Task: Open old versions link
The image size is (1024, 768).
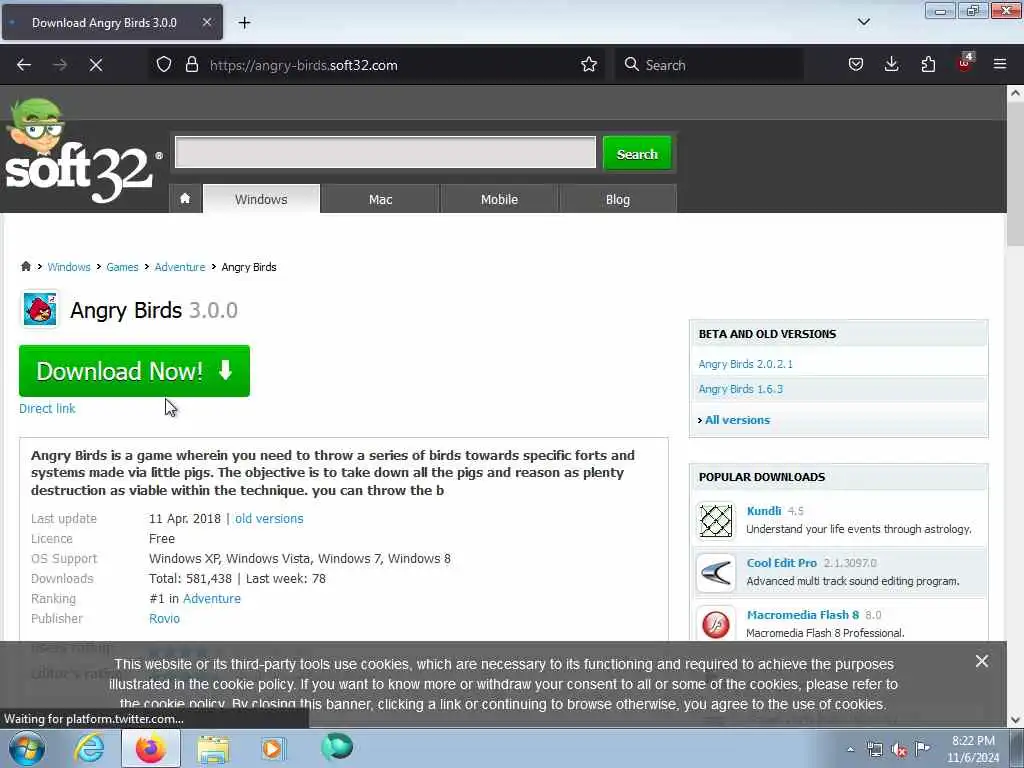Action: tap(269, 519)
